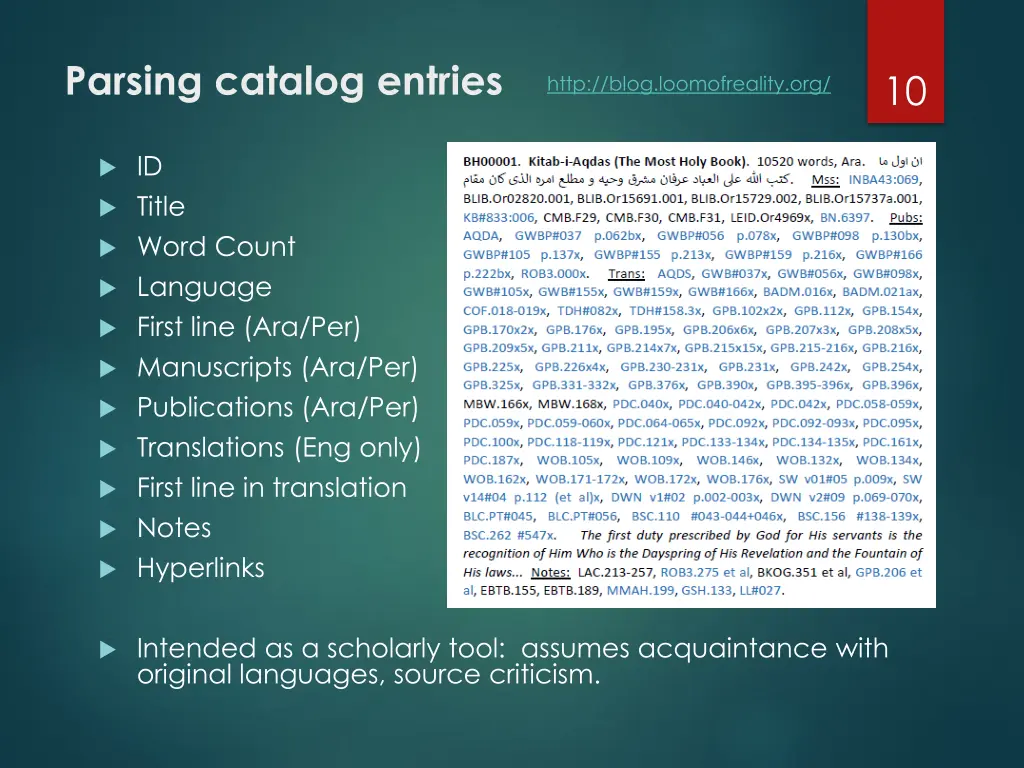This screenshot has height=768, width=1024.
Task: Open the WOB.105x link
Action: (x=568, y=461)
